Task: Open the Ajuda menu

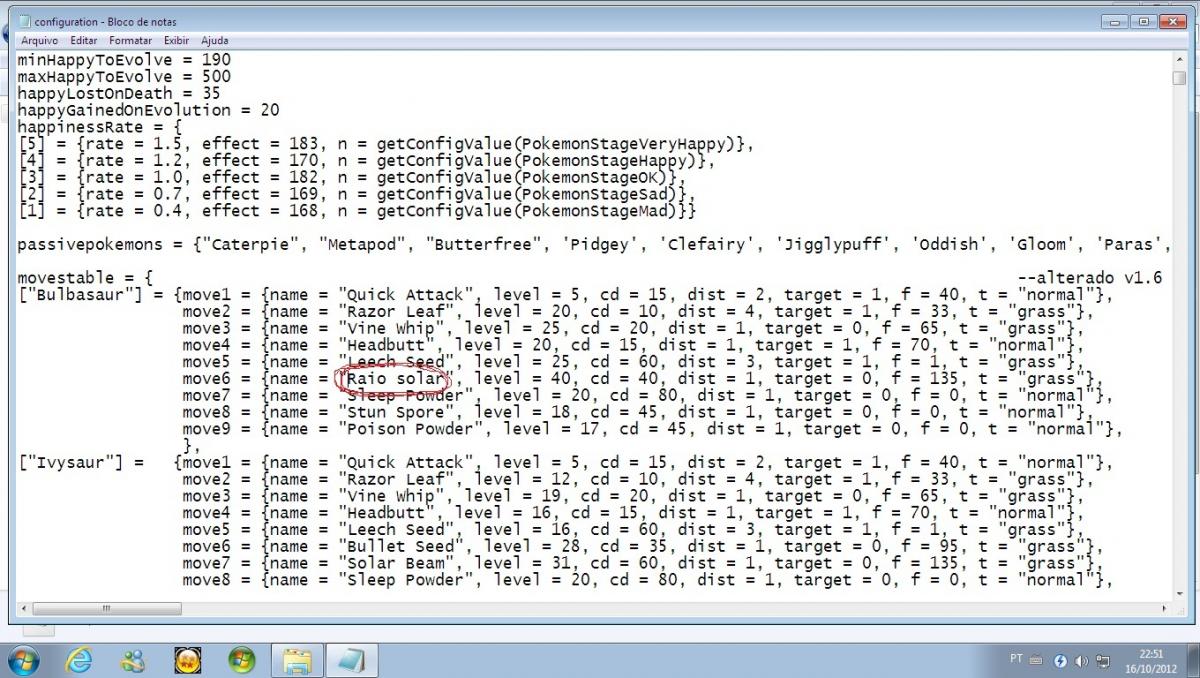Action: (214, 41)
